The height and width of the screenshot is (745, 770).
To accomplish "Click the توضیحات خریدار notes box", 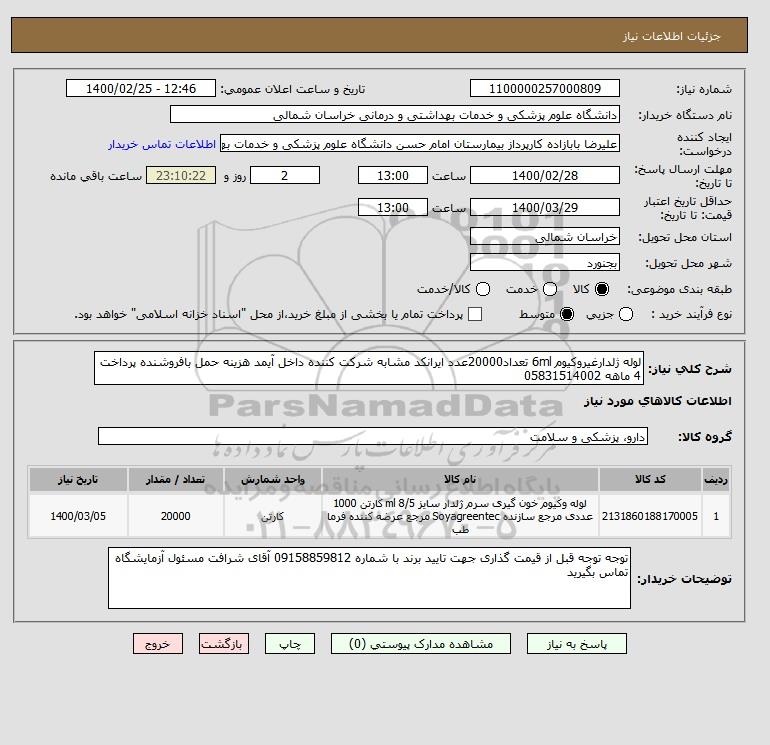I will pyautogui.click(x=369, y=578).
